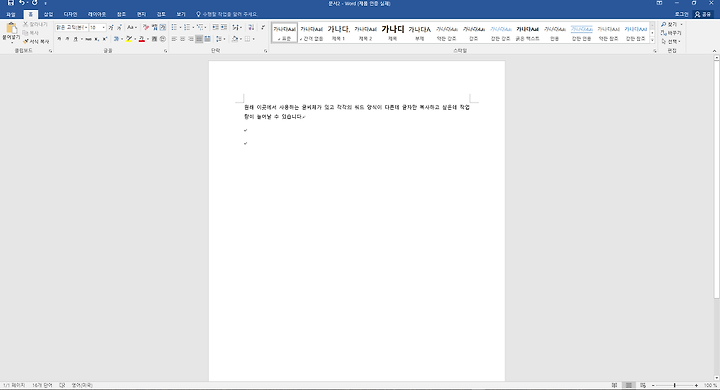
Task: Open language setting in status bar
Action: [82, 385]
